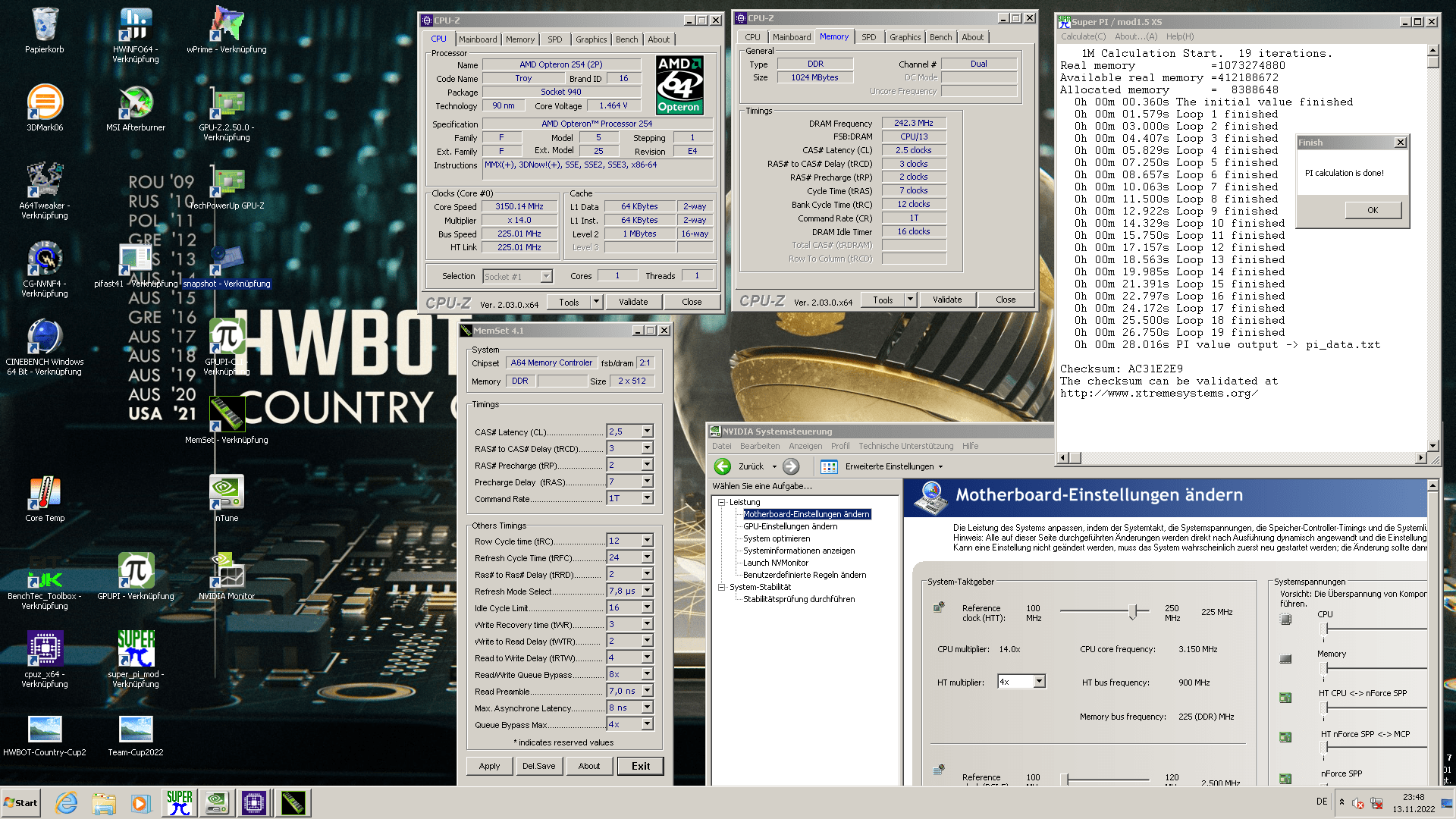
Task: Switch to SPD tab in left CPU-Z window
Action: (555, 39)
